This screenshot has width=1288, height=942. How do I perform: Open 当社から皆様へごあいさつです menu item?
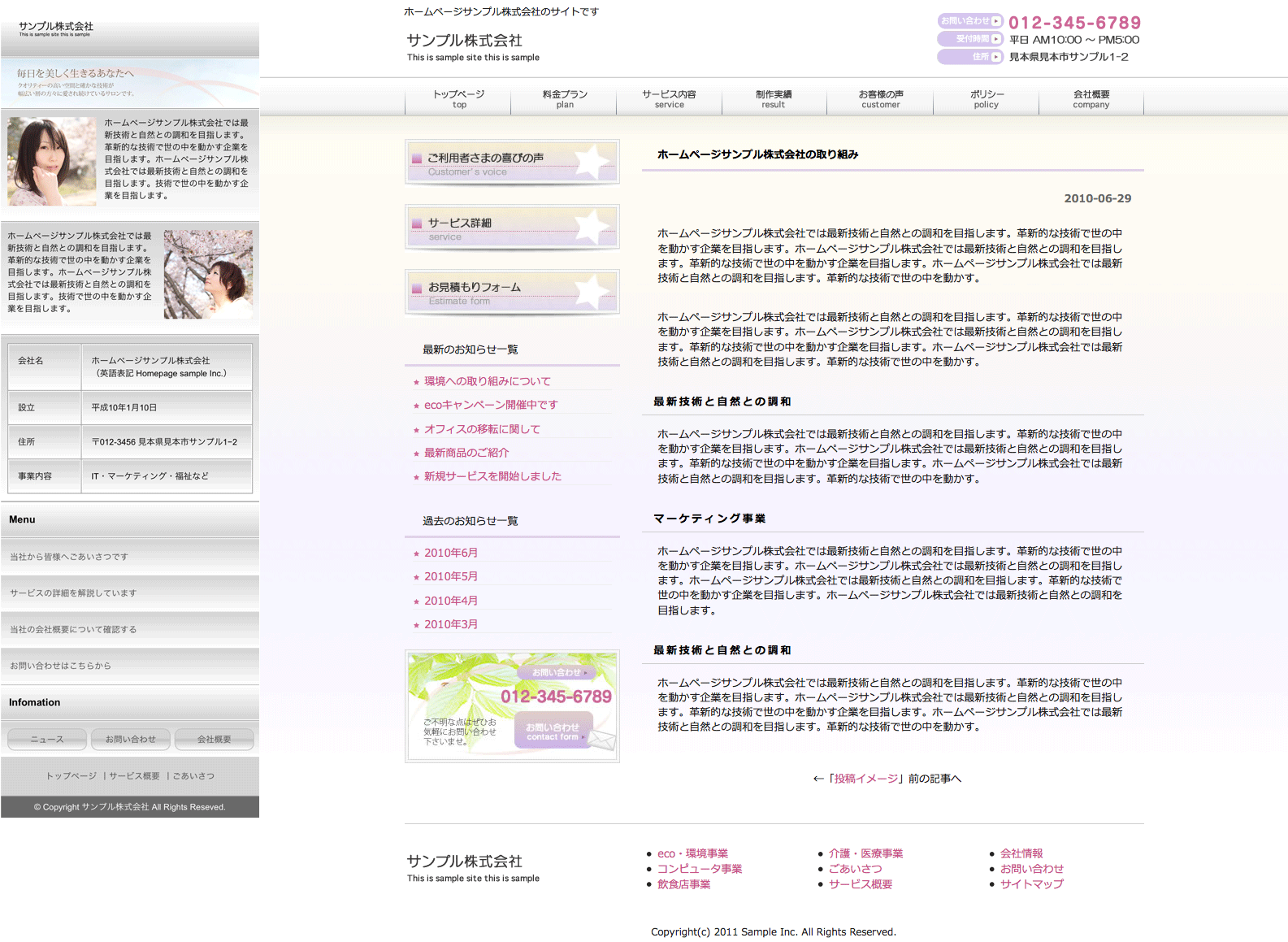point(69,557)
